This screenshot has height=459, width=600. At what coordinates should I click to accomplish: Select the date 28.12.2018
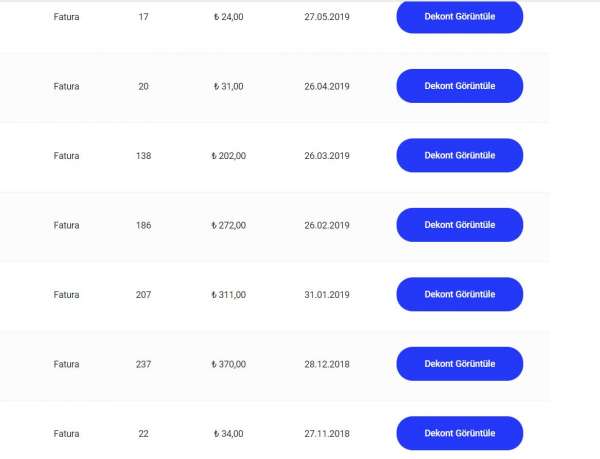pyautogui.click(x=327, y=364)
